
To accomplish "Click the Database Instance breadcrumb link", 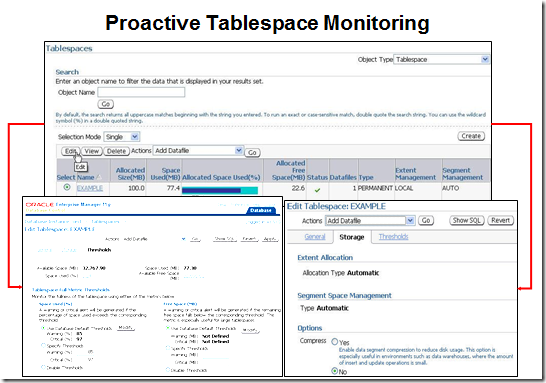I will (x=53, y=221).
